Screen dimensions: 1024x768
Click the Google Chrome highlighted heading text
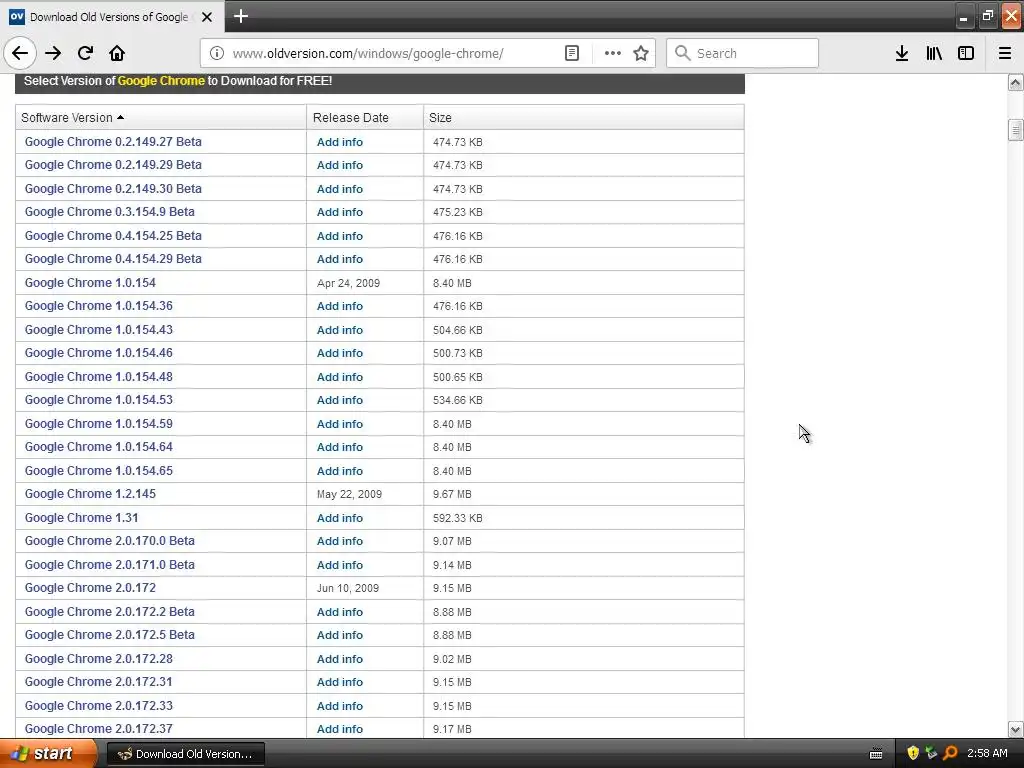(161, 81)
